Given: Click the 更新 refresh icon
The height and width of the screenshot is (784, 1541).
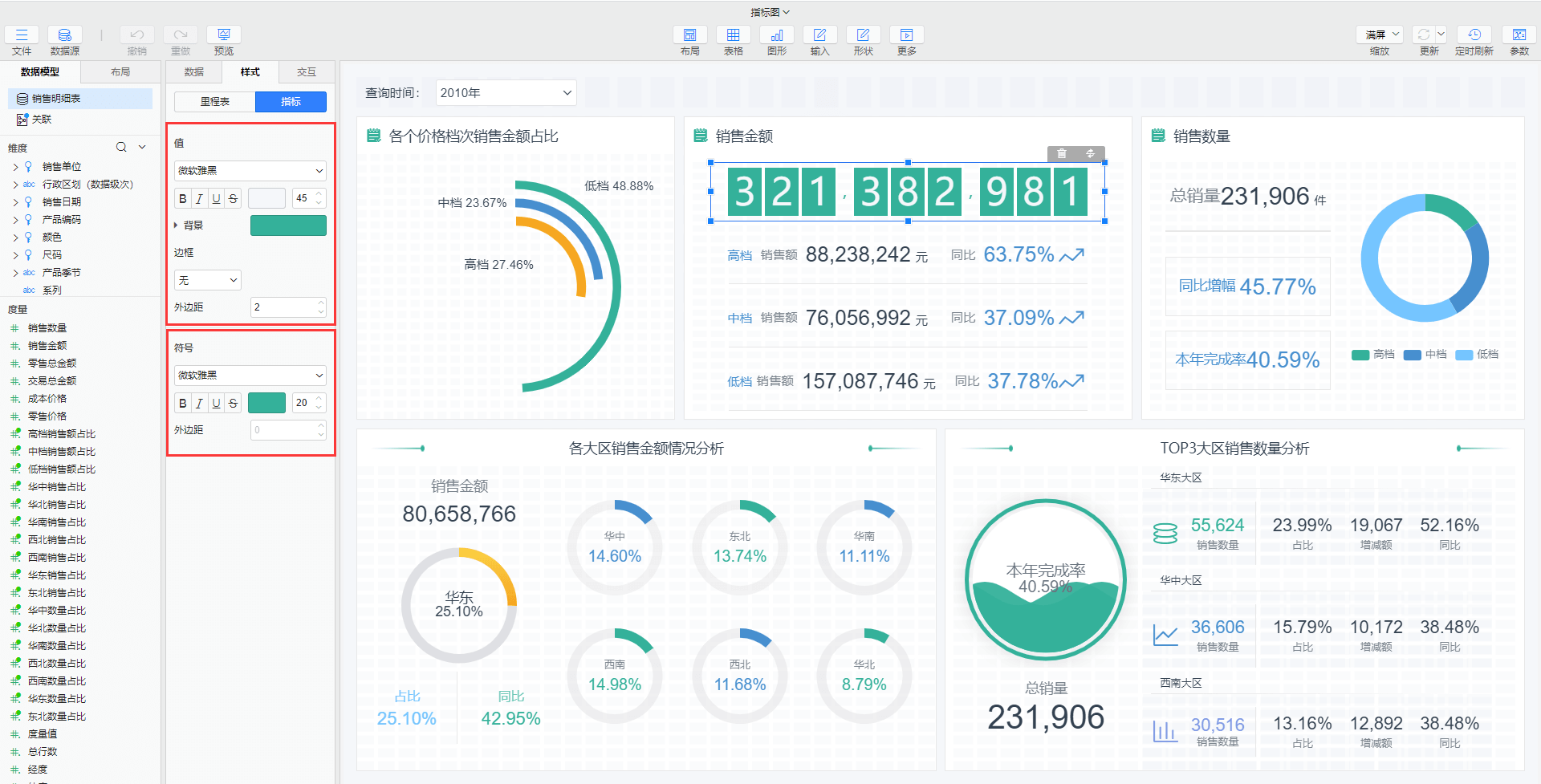Looking at the screenshot, I should pos(1424,35).
